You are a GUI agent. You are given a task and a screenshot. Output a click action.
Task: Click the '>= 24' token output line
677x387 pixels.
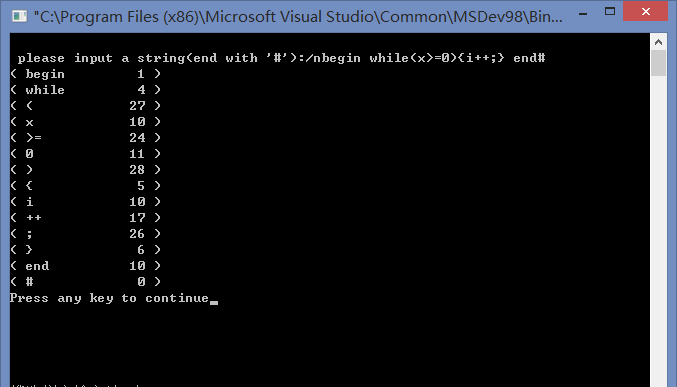click(85, 138)
